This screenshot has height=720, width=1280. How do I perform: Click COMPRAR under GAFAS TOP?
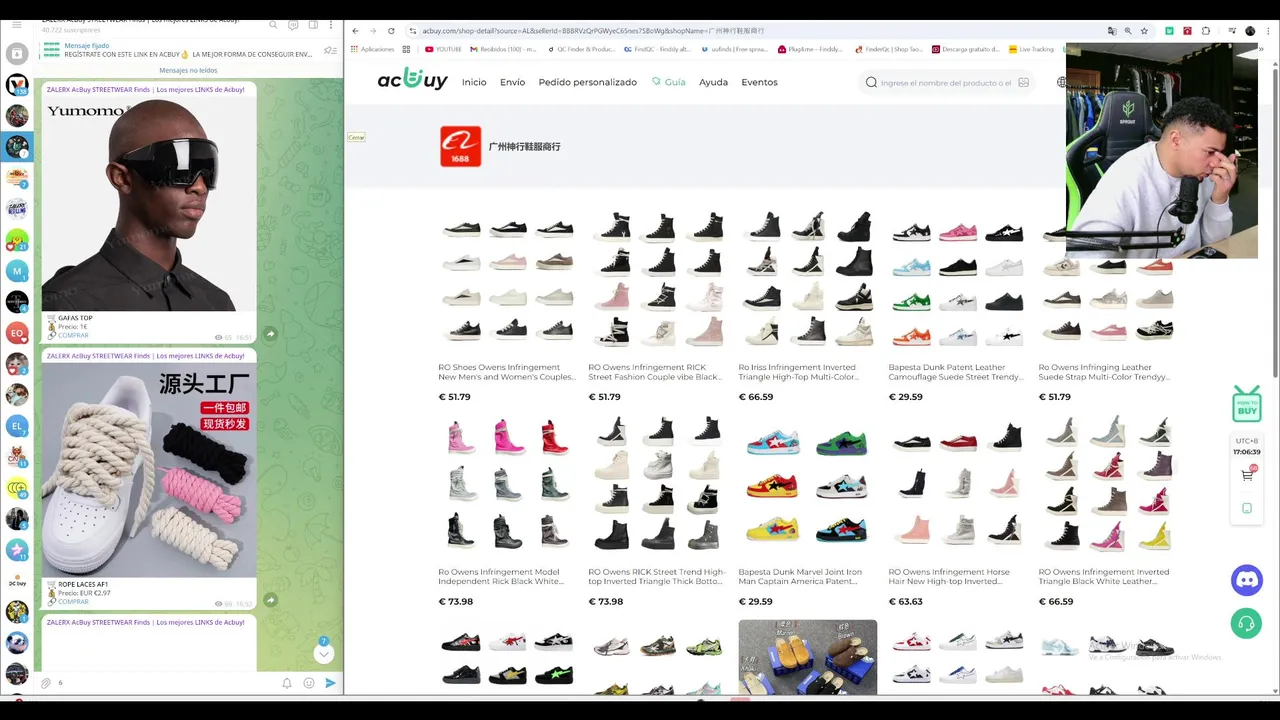click(x=73, y=336)
